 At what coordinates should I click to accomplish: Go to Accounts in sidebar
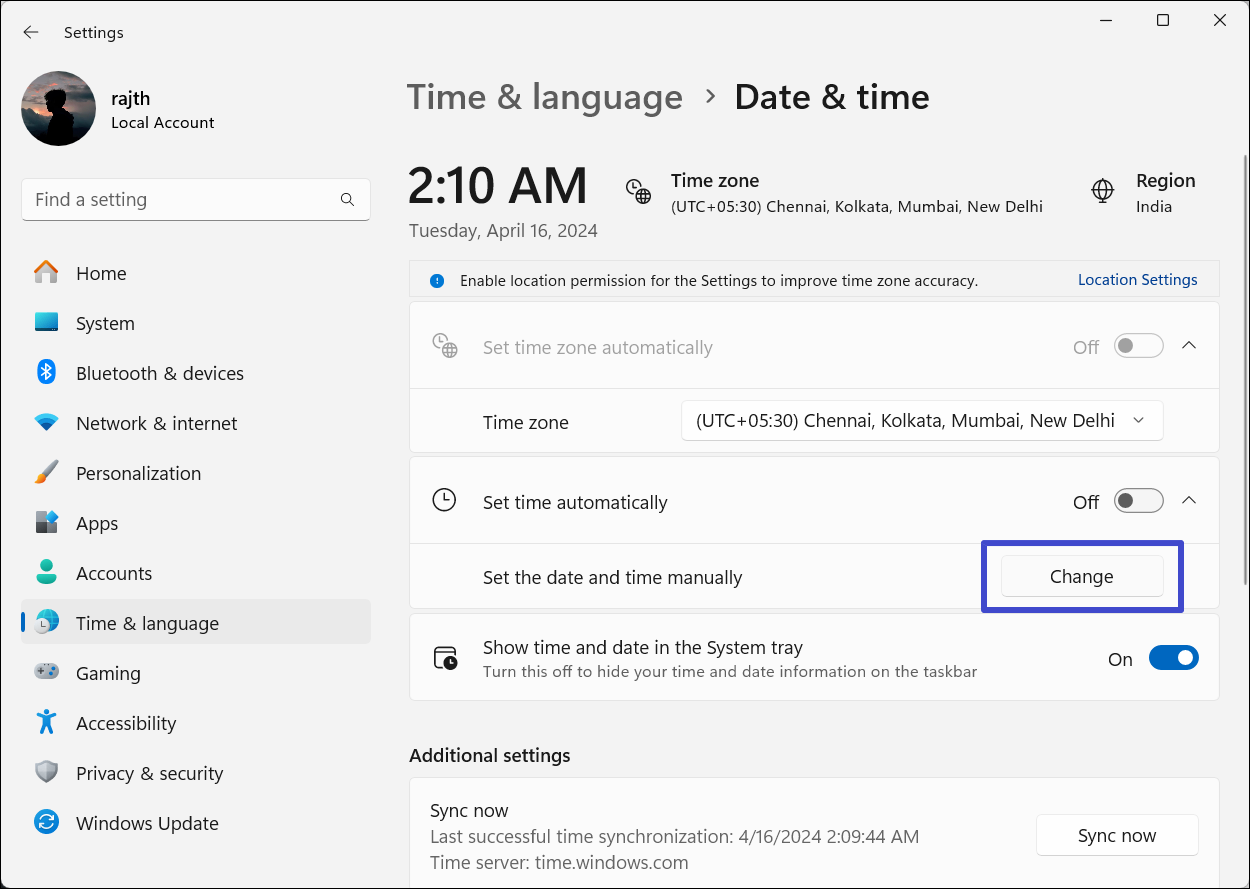[114, 573]
